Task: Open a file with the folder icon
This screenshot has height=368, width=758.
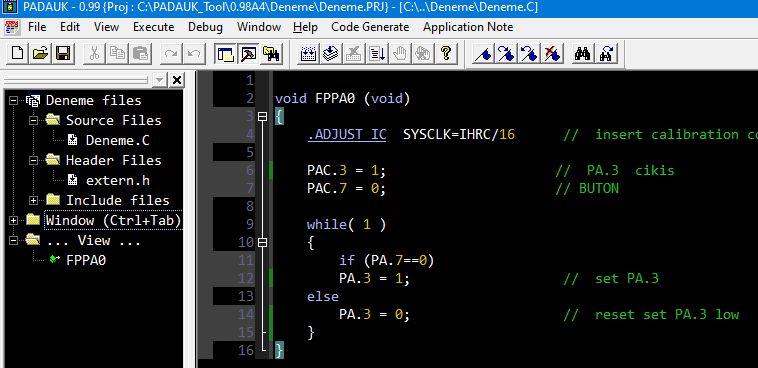Action: click(40, 53)
